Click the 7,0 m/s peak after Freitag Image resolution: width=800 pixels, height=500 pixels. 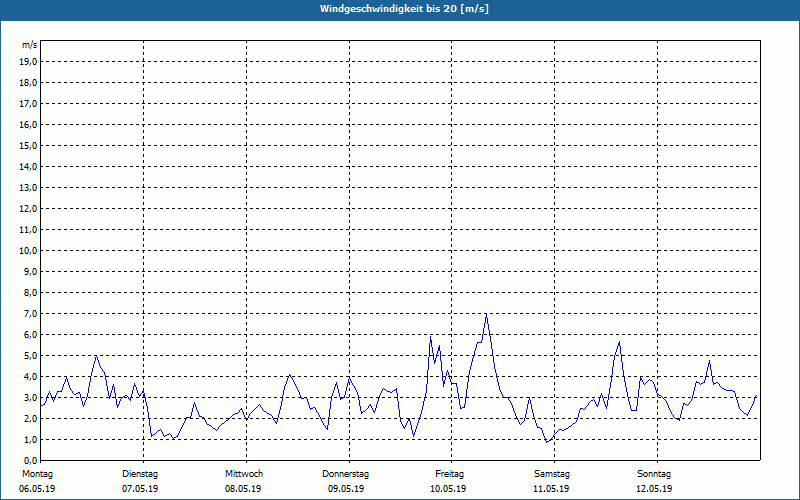coord(486,314)
